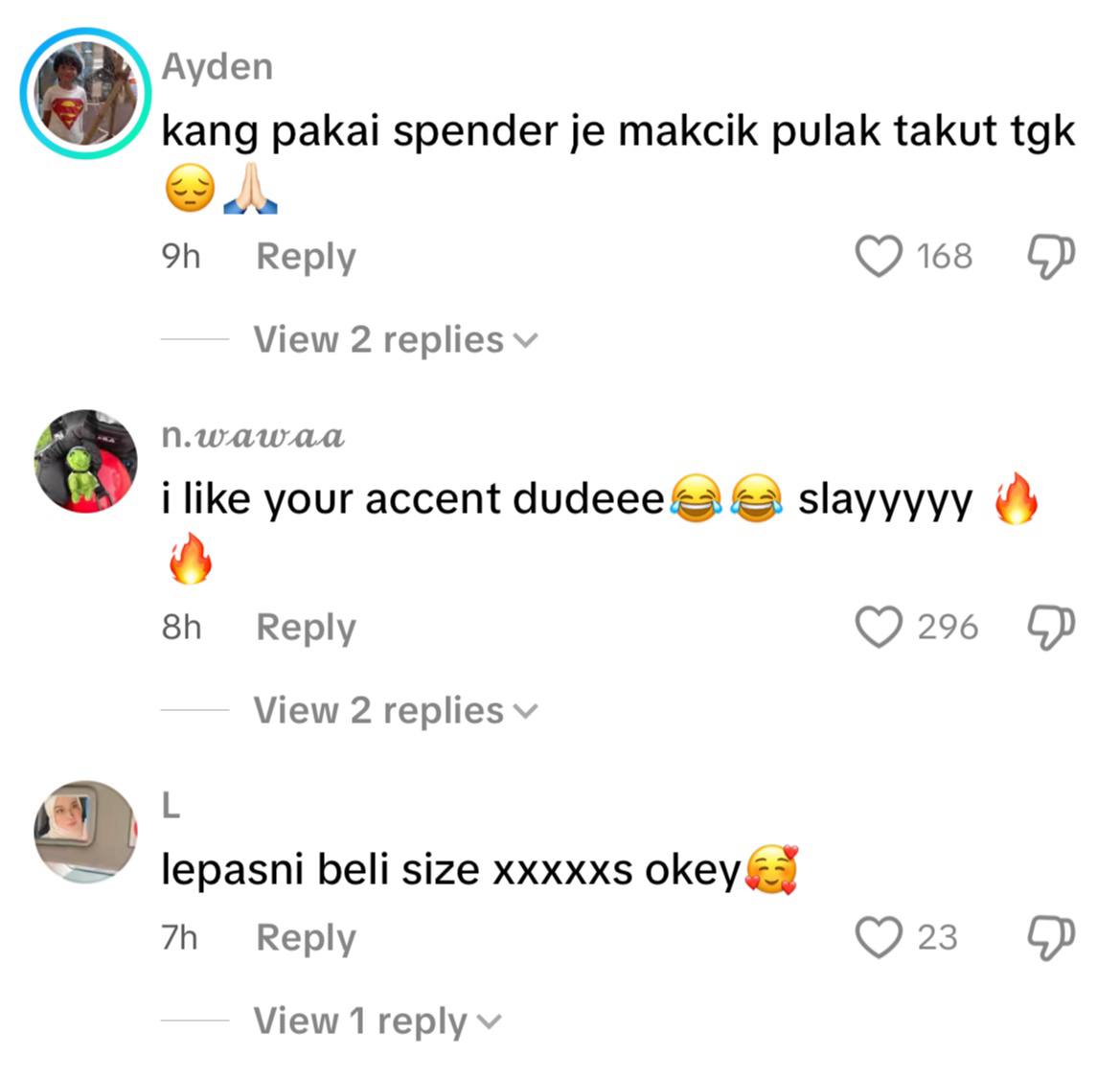The height and width of the screenshot is (1078, 1120).
Task: Like L's comment with the heart icon
Action: point(880,936)
